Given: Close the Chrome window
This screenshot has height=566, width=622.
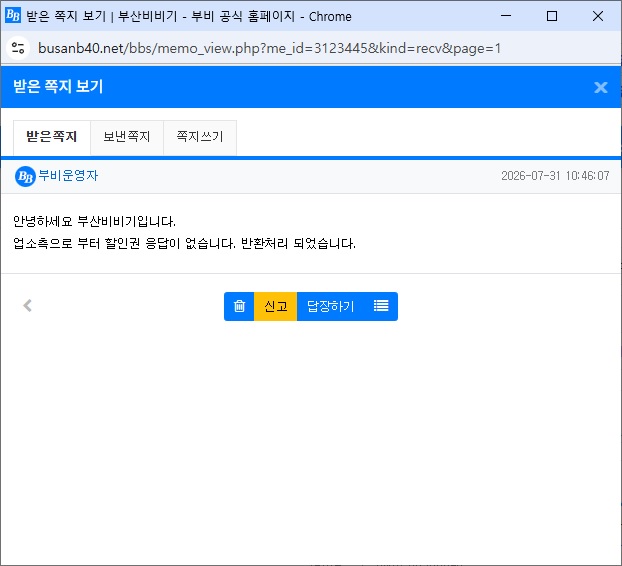Looking at the screenshot, I should click(598, 16).
